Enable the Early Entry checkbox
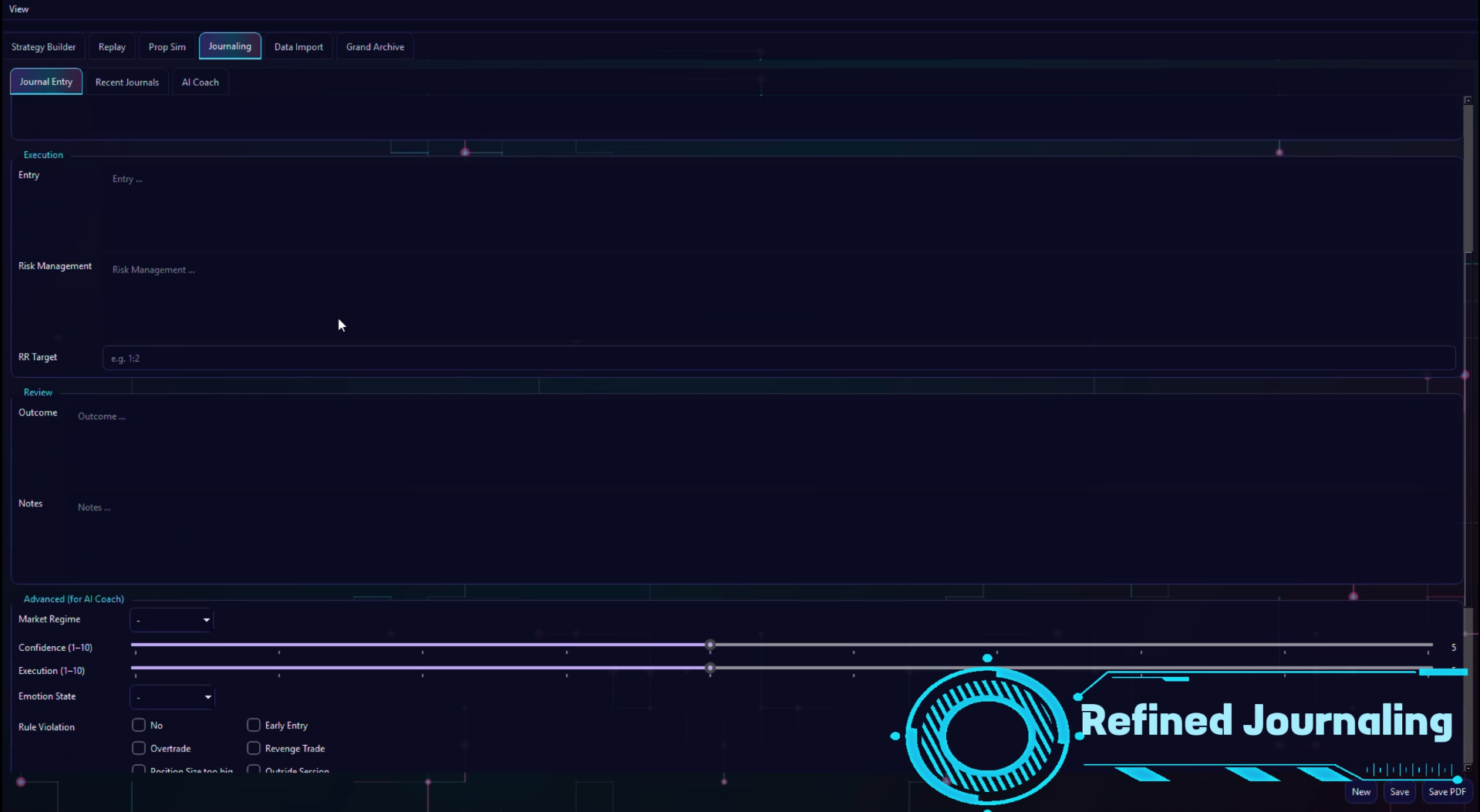 (254, 725)
